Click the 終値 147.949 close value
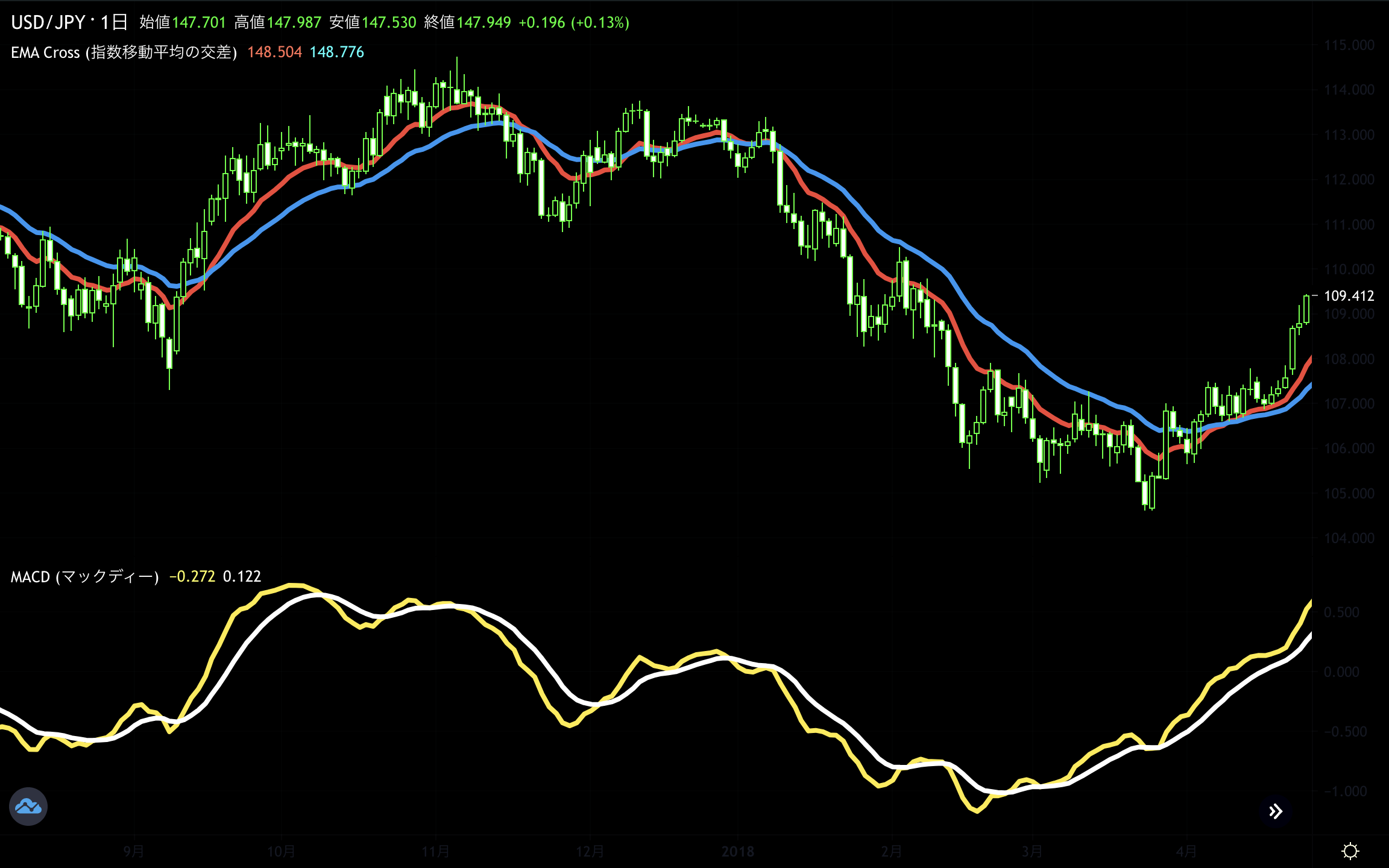 click(x=483, y=22)
